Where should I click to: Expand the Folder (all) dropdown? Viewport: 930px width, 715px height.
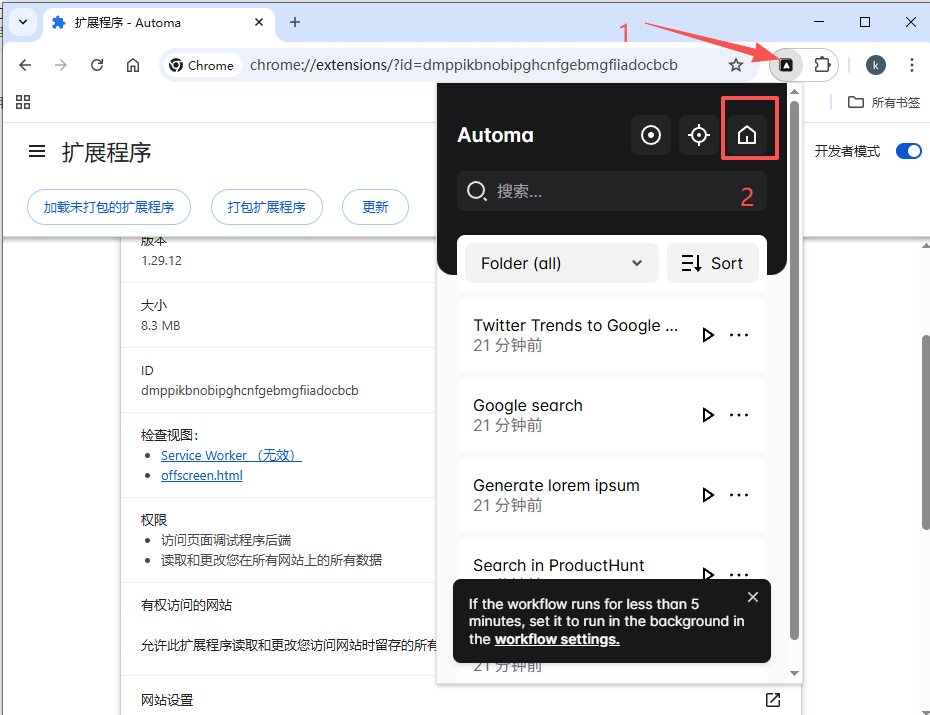(562, 263)
